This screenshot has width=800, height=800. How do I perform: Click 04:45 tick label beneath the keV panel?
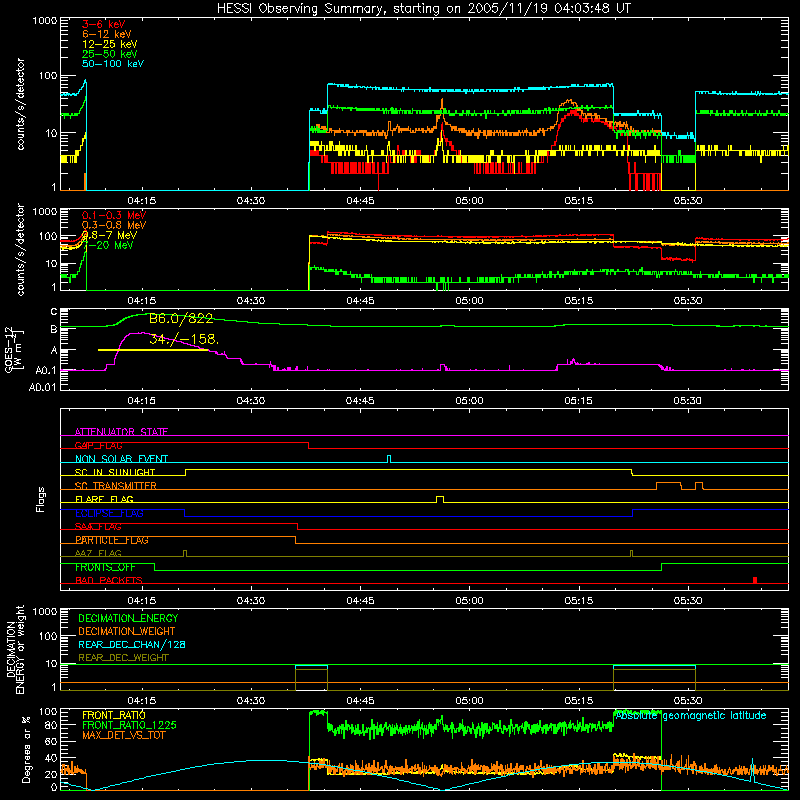(360, 201)
